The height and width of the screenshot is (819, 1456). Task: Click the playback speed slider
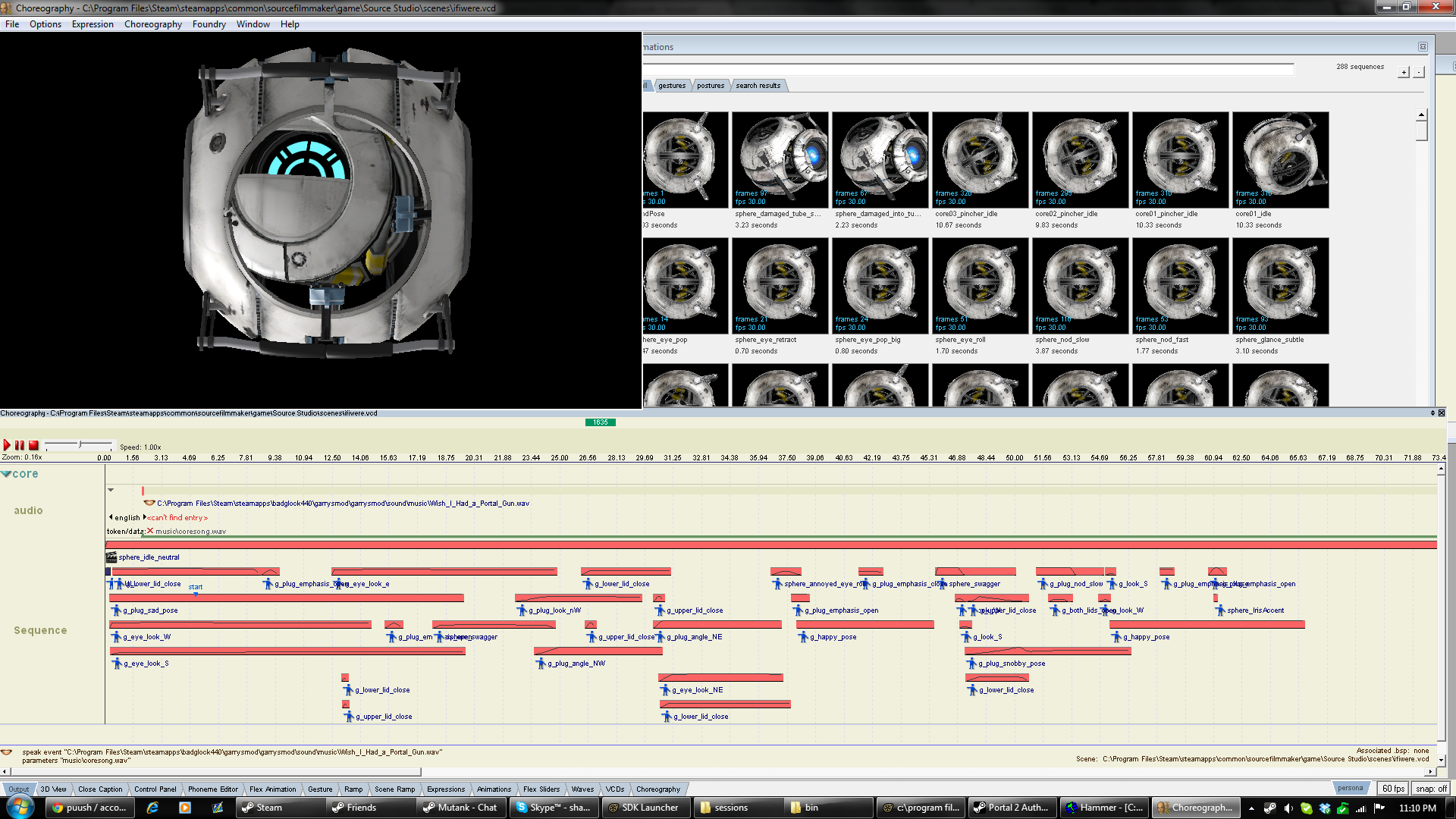click(x=79, y=444)
